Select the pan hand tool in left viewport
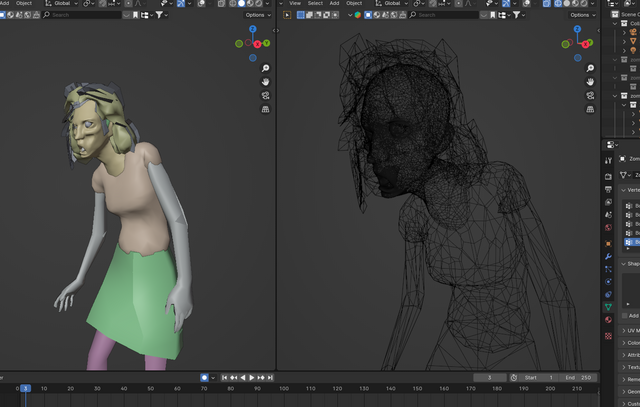 click(x=266, y=81)
